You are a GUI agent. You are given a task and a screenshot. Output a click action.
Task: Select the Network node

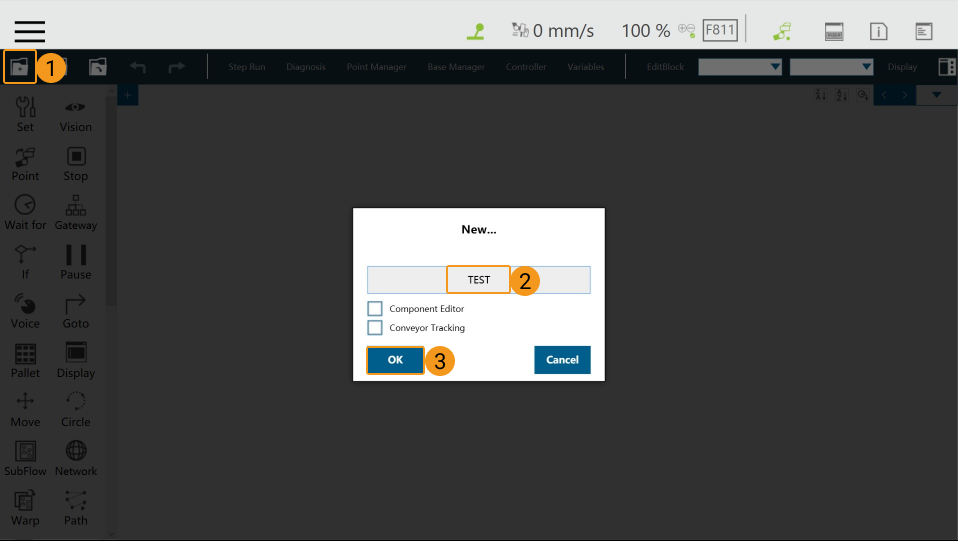76,458
